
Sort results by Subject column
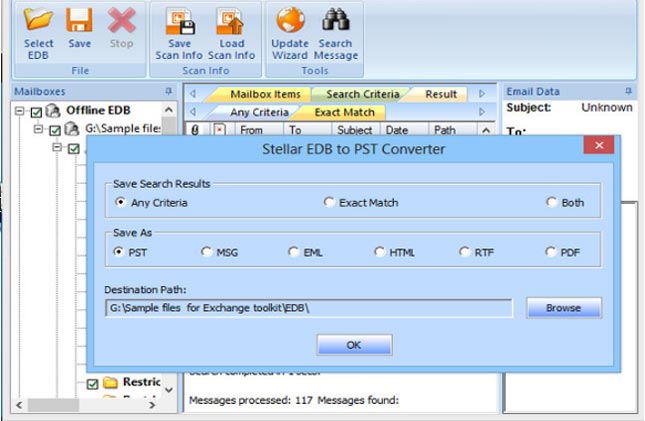pos(356,130)
